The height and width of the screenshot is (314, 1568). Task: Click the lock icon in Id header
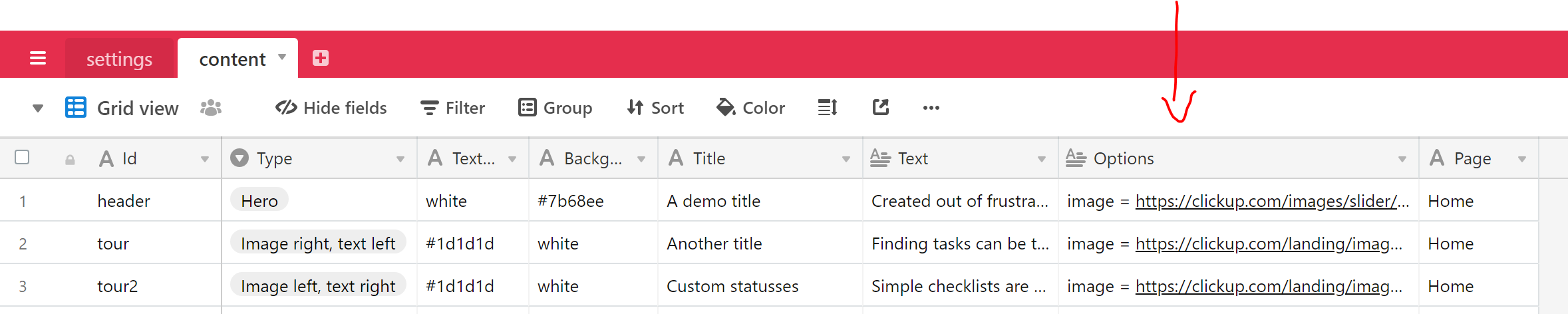70,160
